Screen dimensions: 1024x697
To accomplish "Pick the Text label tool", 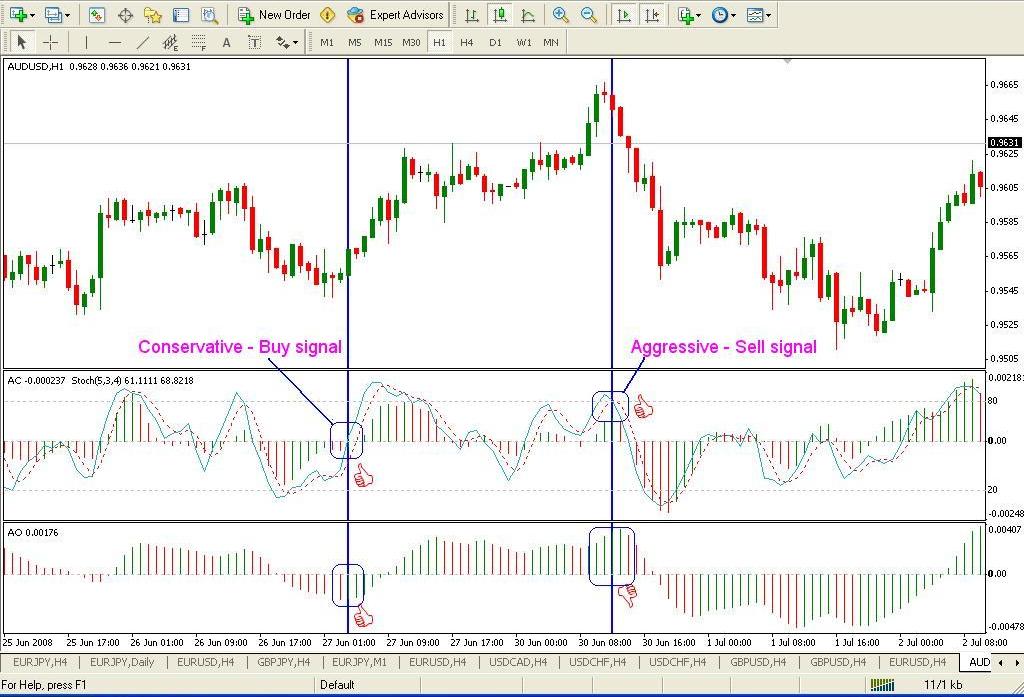I will pyautogui.click(x=227, y=42).
